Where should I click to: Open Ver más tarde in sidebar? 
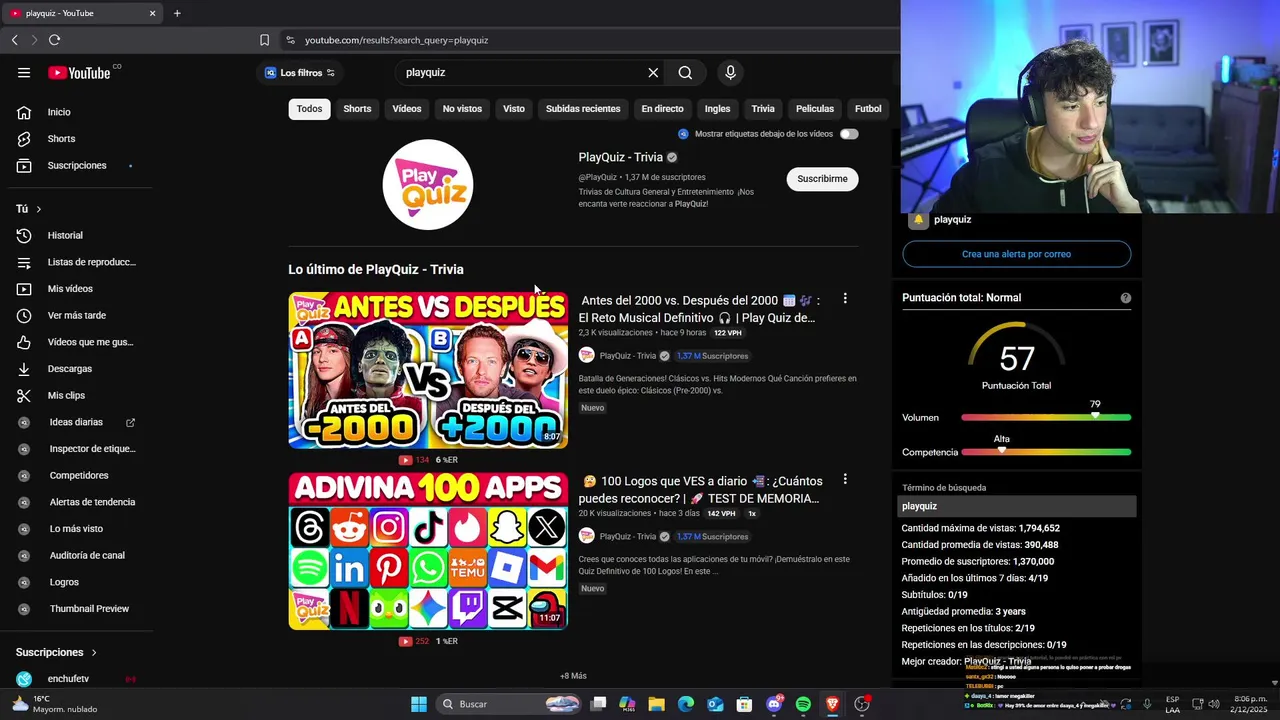[x=76, y=315]
